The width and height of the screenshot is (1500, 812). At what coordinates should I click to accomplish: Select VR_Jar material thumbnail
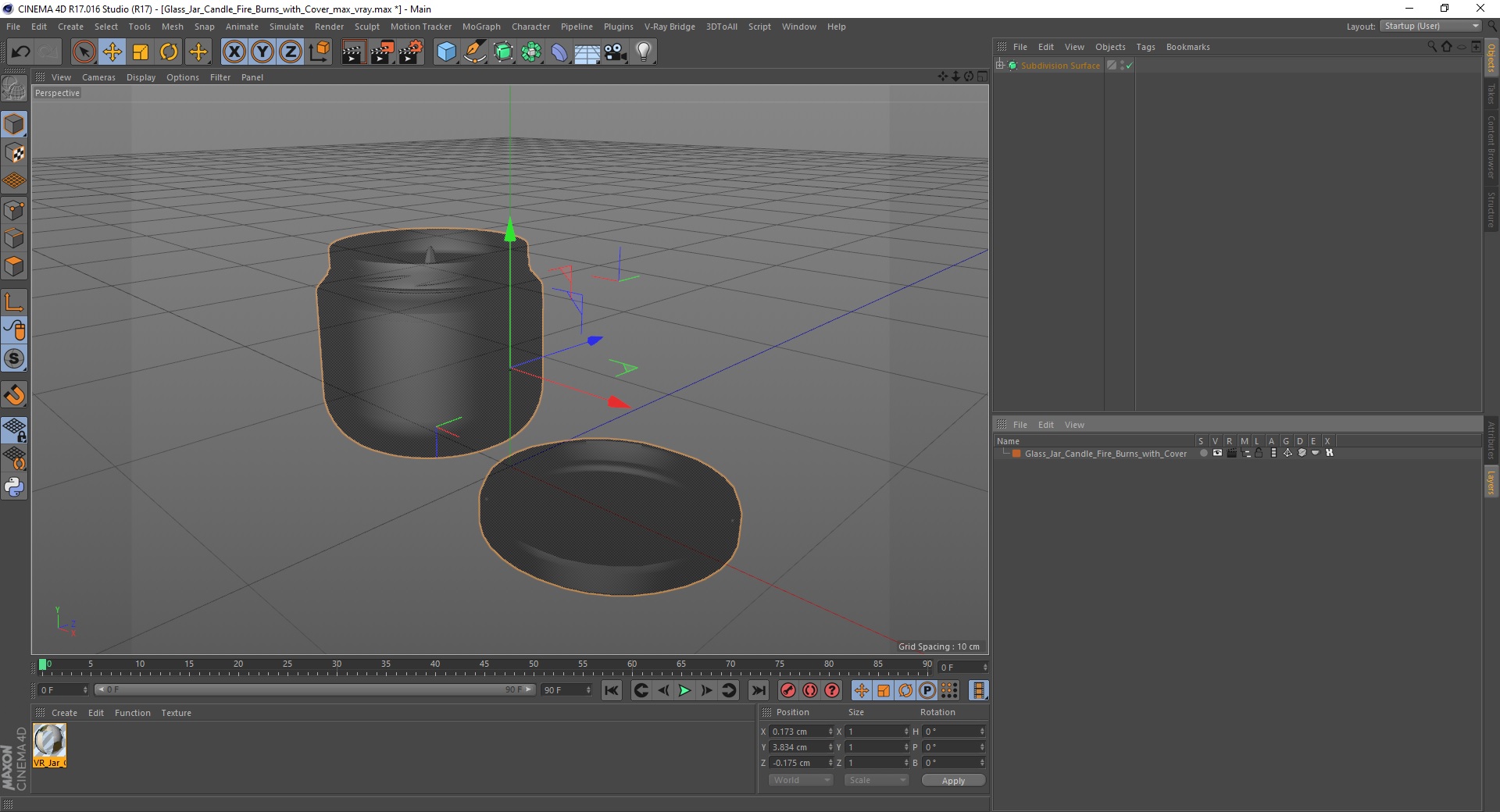pyautogui.click(x=49, y=745)
